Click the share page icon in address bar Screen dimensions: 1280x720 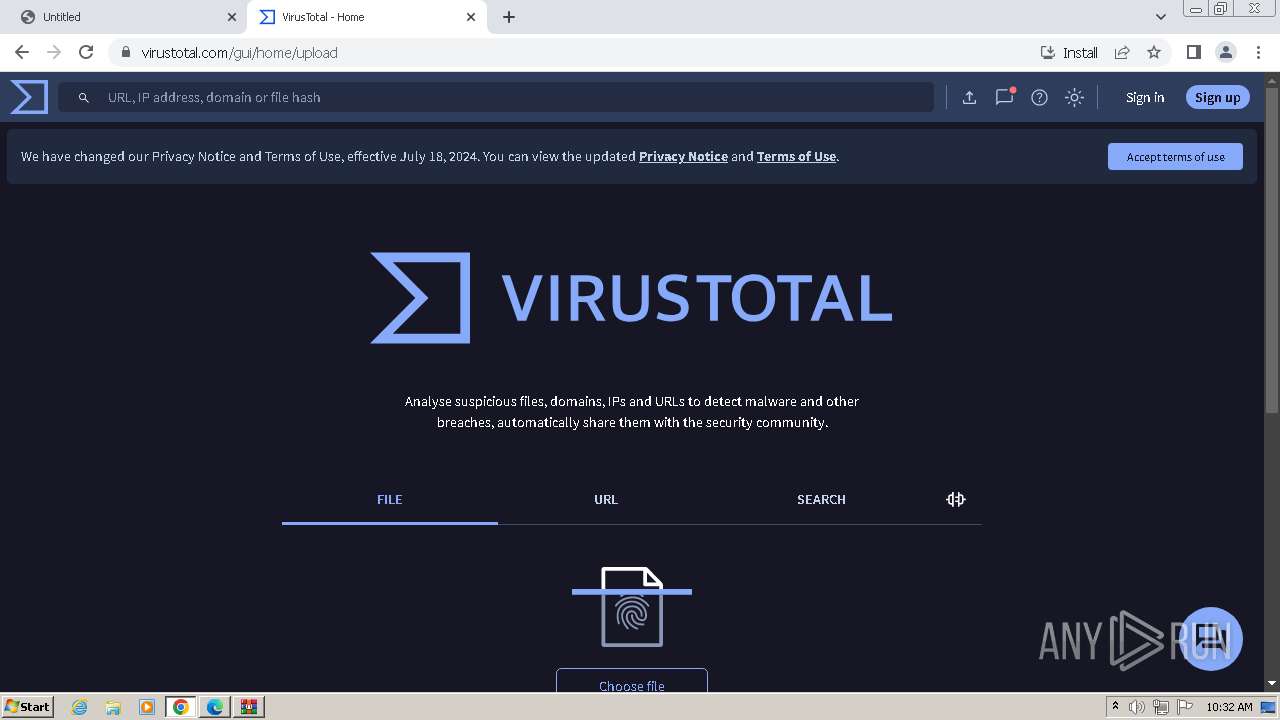(x=1122, y=52)
